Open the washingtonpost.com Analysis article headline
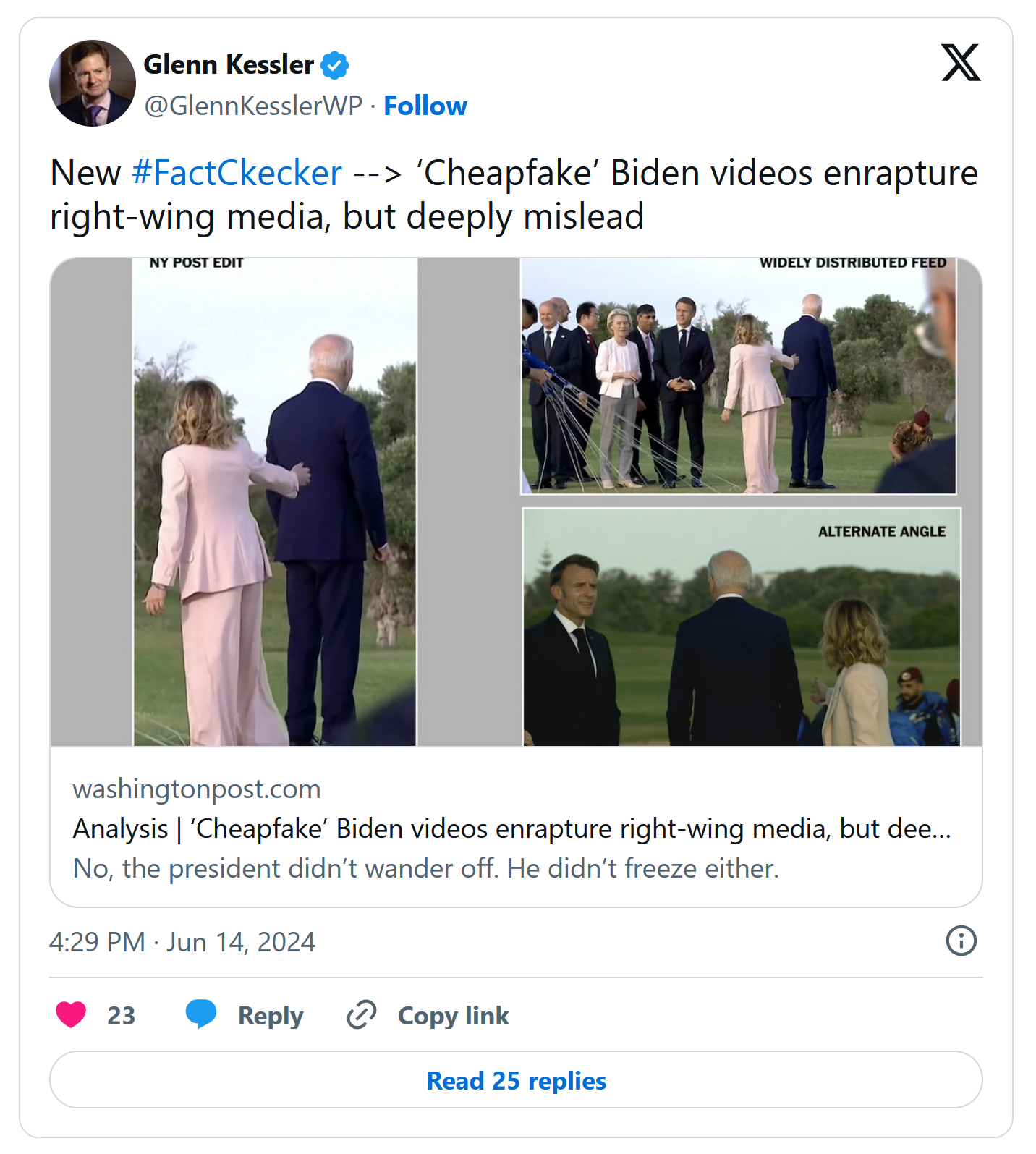The image size is (1036, 1154). 511,828
